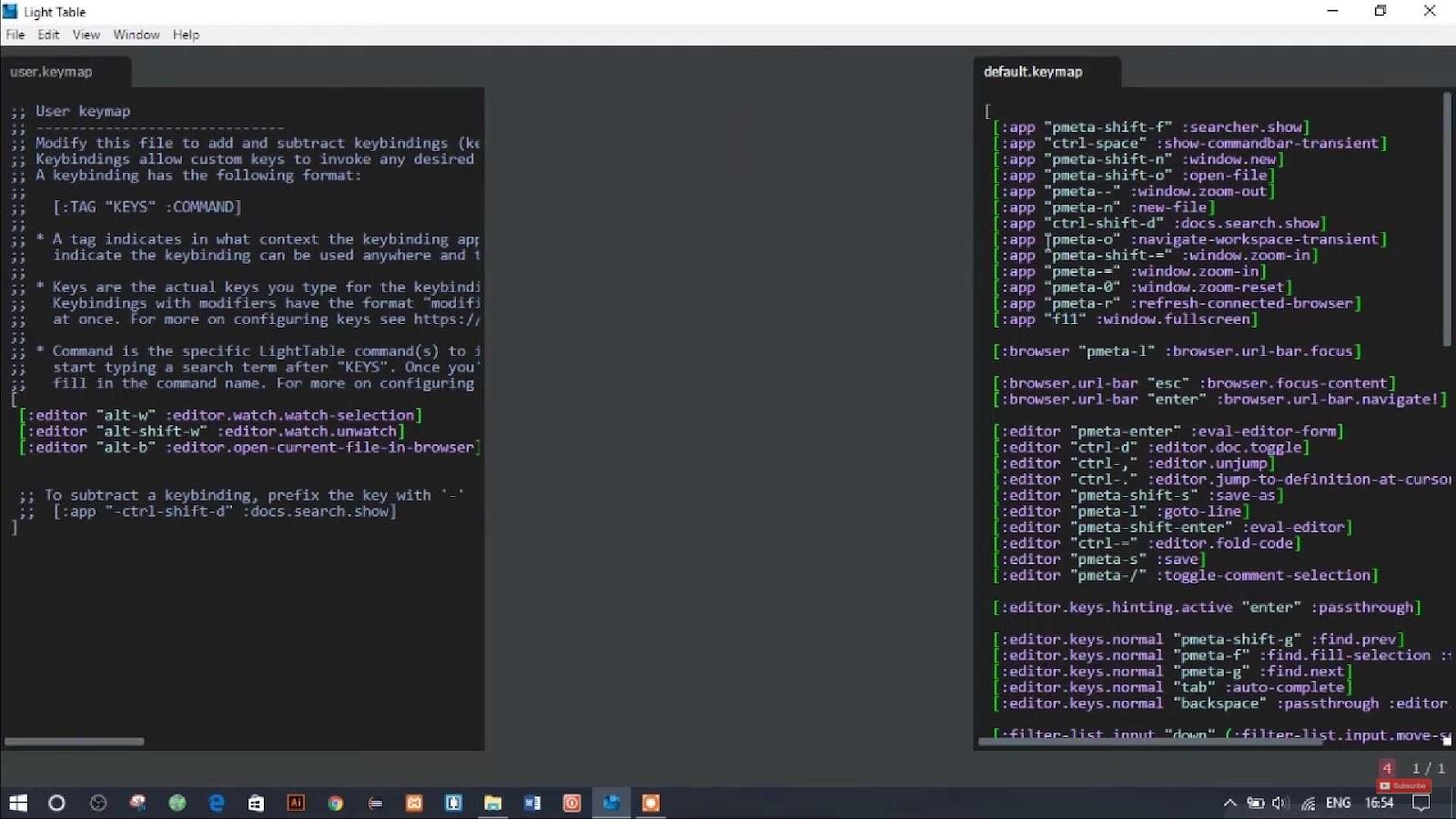Screen dimensions: 1456x819
Task: Click the ':window.new' keybinding line
Action: 1139,159
